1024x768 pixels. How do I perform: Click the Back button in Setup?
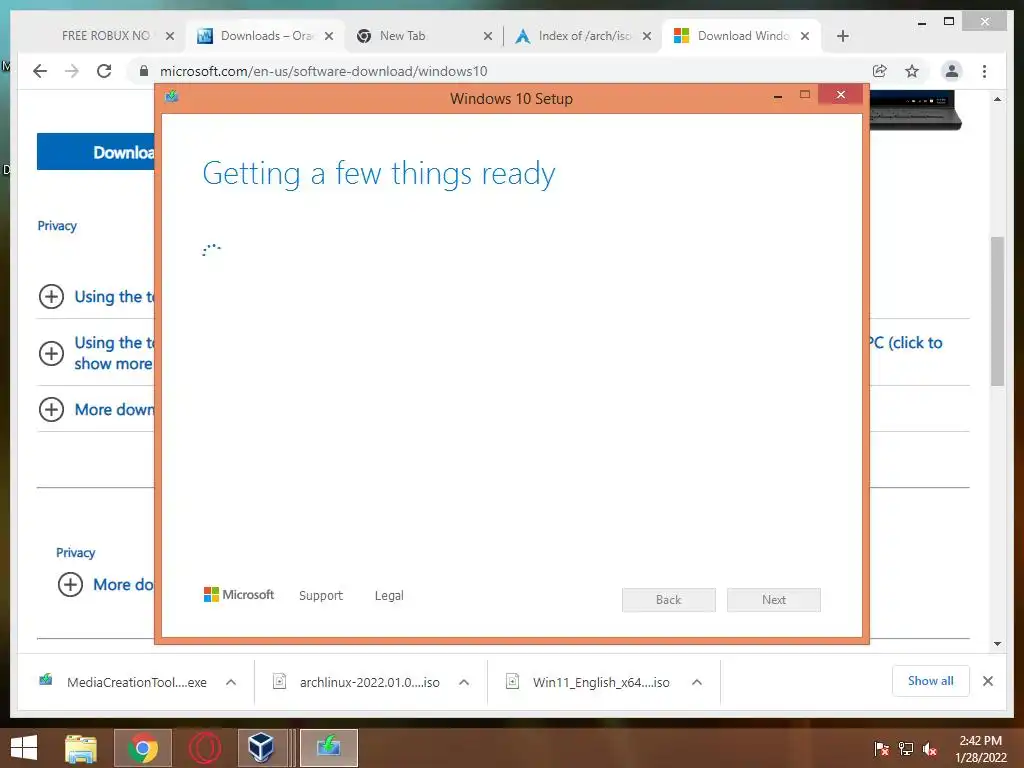[669, 600]
